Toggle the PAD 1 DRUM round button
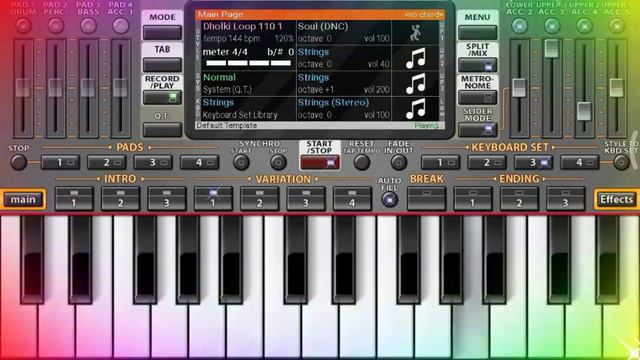The width and height of the screenshot is (640, 360). (23, 26)
